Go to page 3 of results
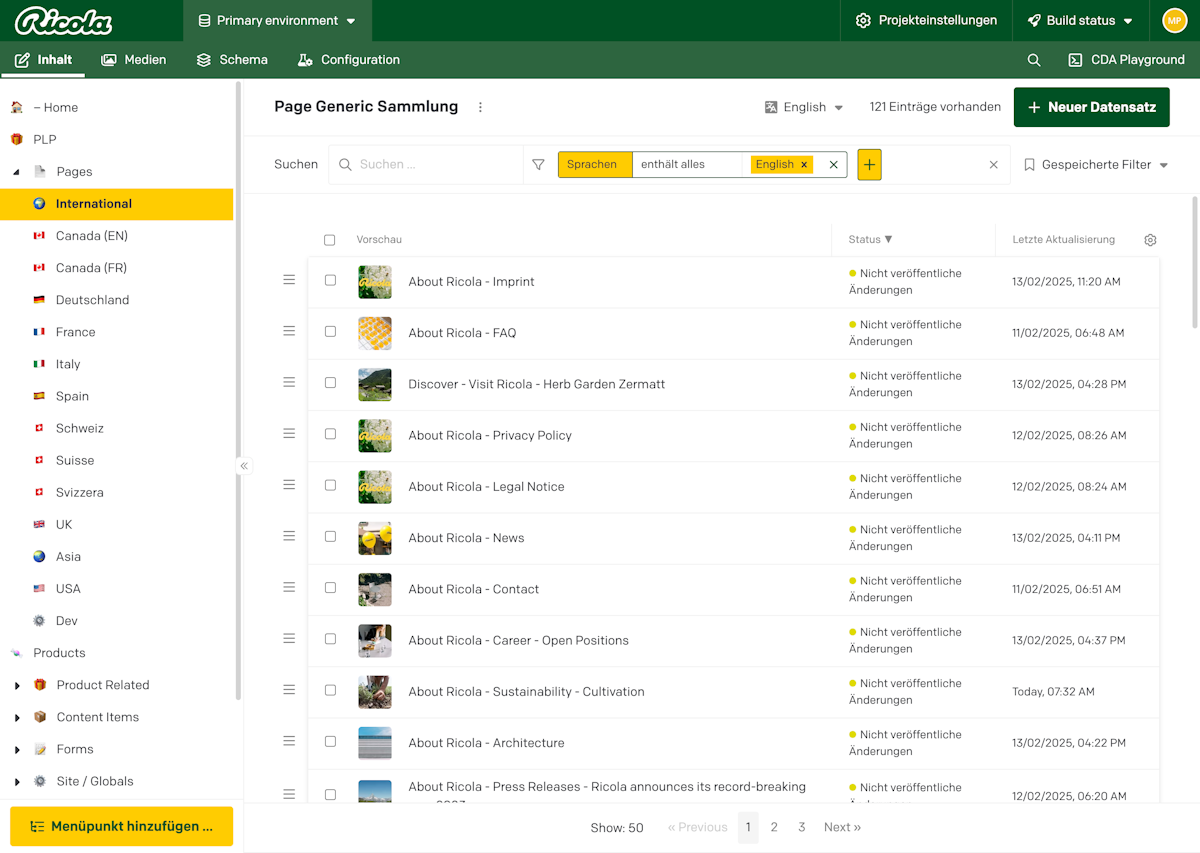This screenshot has width=1200, height=853. [x=801, y=827]
